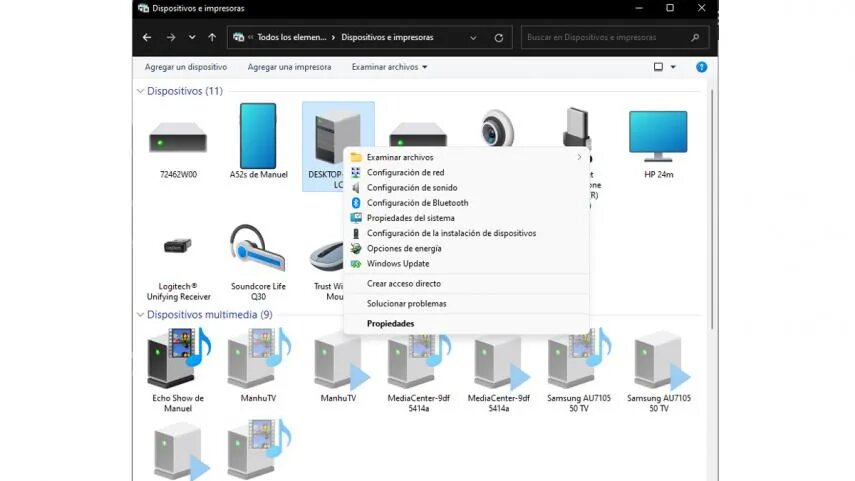Image resolution: width=855 pixels, height=481 pixels.
Task: Select Samsung AU7105 50 TV icon with music note
Action: click(579, 358)
